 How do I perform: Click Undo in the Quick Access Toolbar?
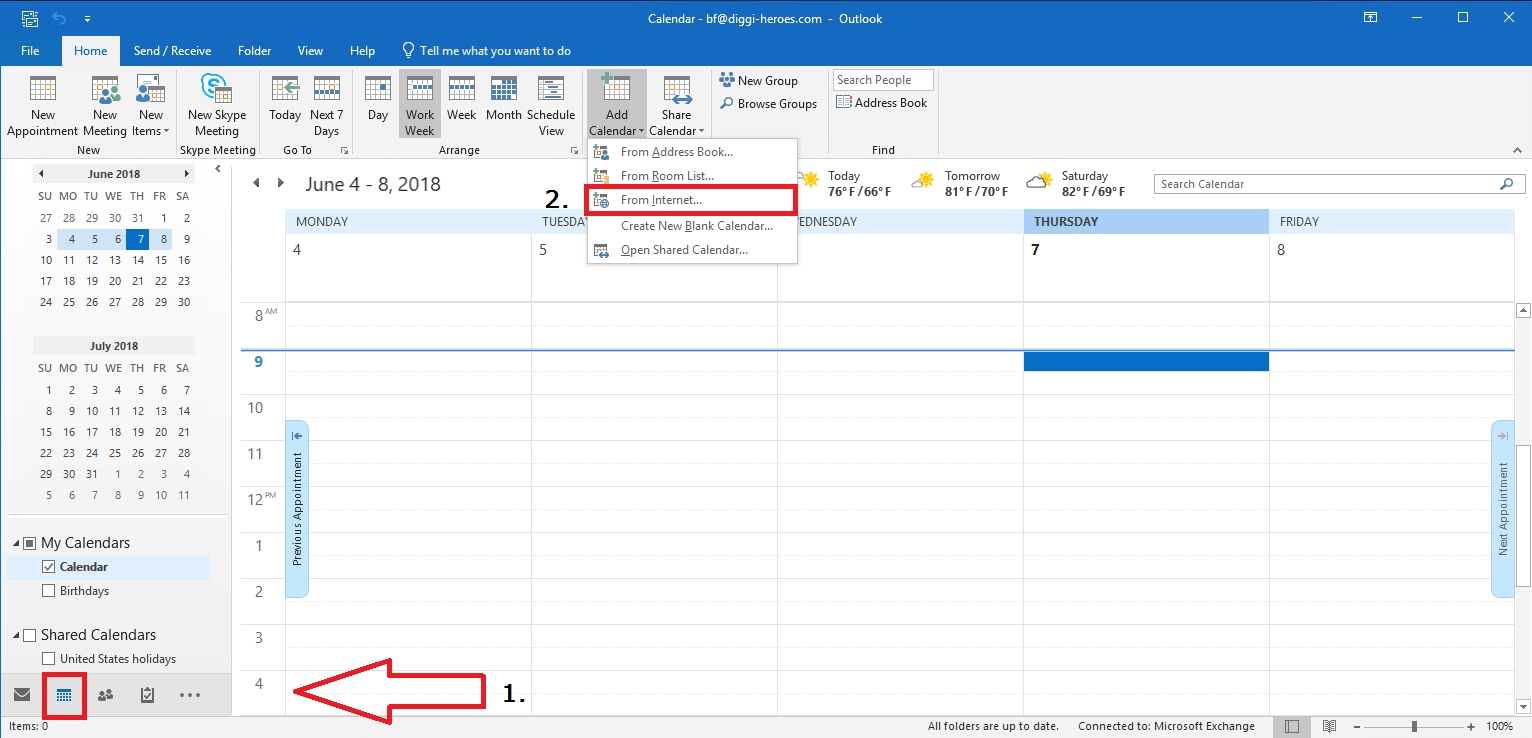(x=58, y=18)
